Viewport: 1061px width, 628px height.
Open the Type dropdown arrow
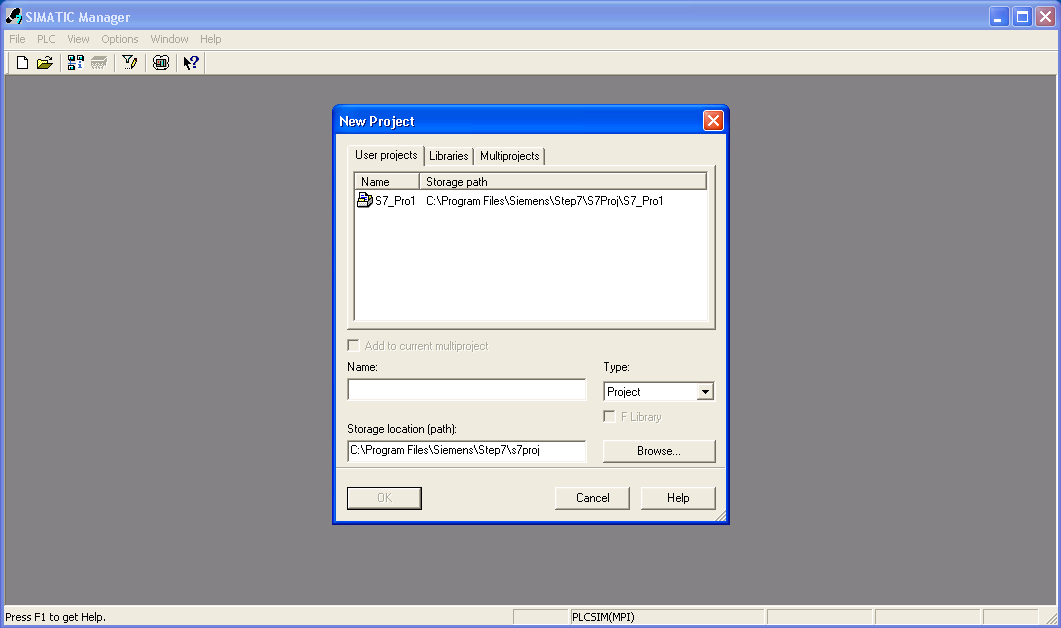(705, 392)
